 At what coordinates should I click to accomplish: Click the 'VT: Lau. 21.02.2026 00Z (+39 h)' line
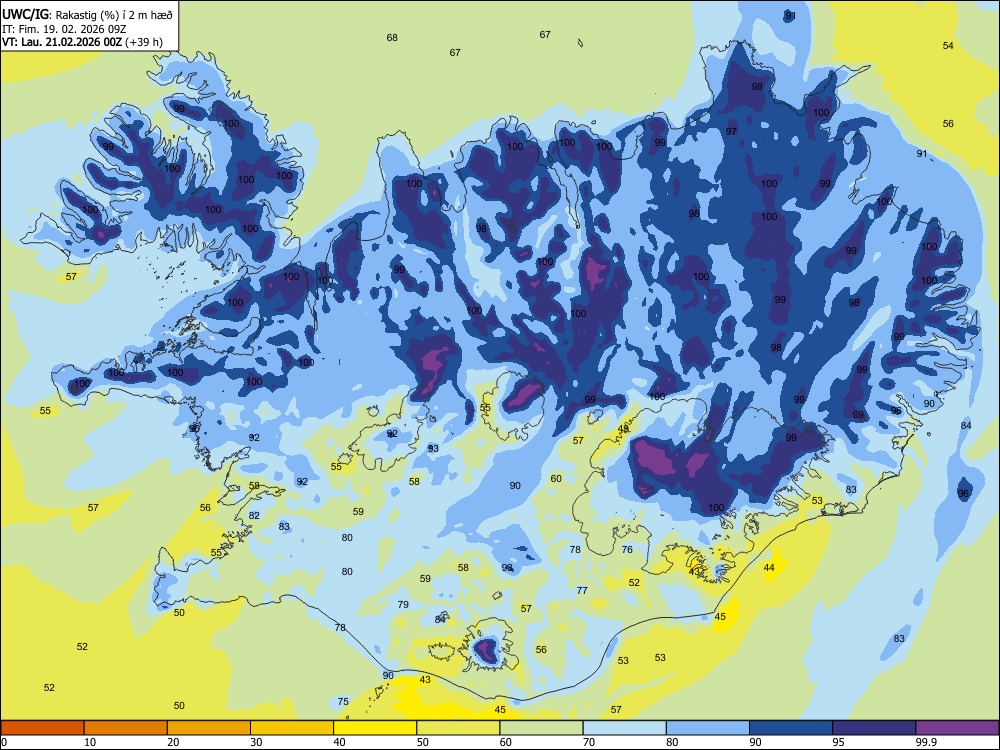click(x=82, y=43)
